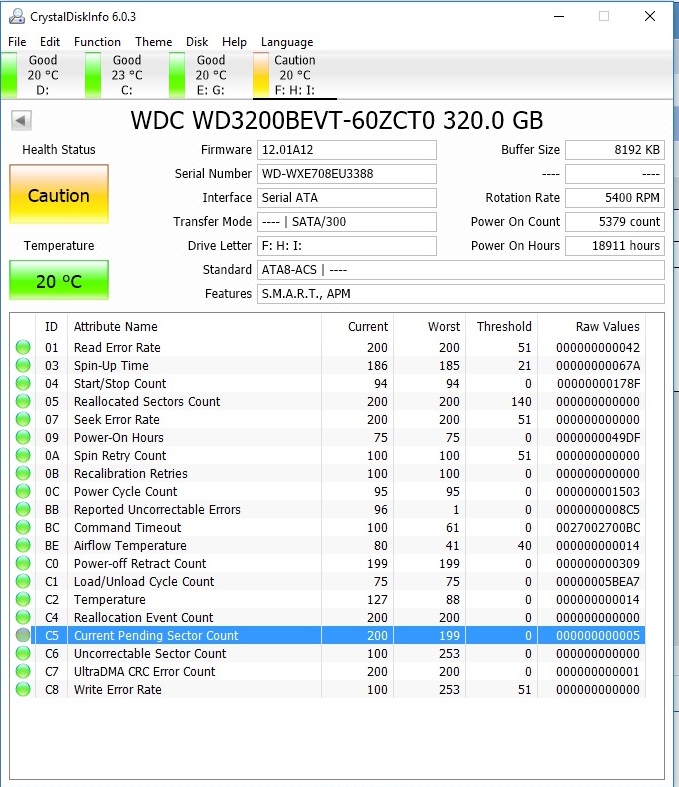
Task: Click status circle for Seek Error Rate
Action: click(23, 420)
